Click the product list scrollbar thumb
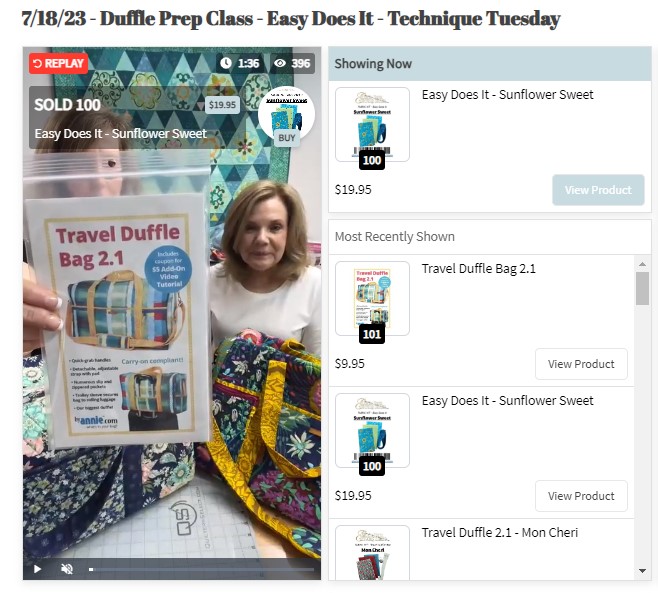The width and height of the screenshot is (658, 593). (x=642, y=288)
